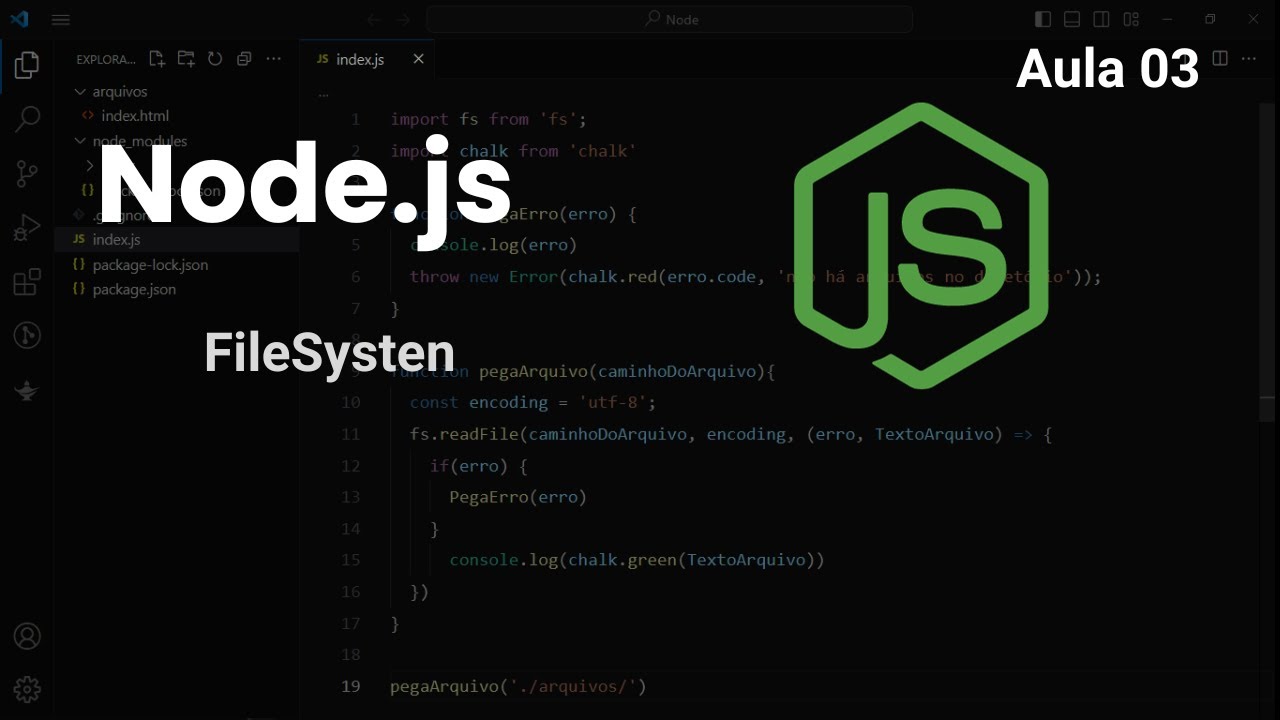Open the Extensions view
Image resolution: width=1280 pixels, height=720 pixels.
pos(27,282)
